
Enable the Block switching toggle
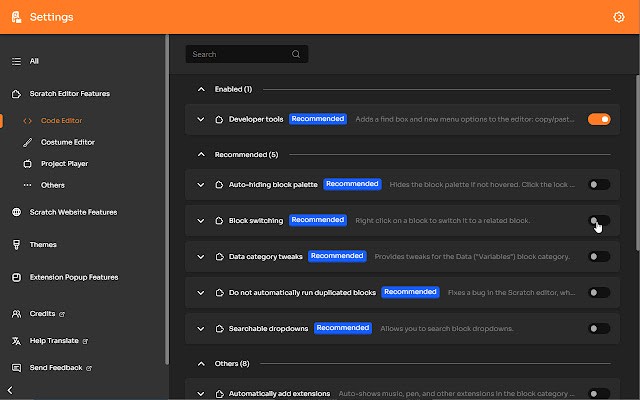point(599,220)
